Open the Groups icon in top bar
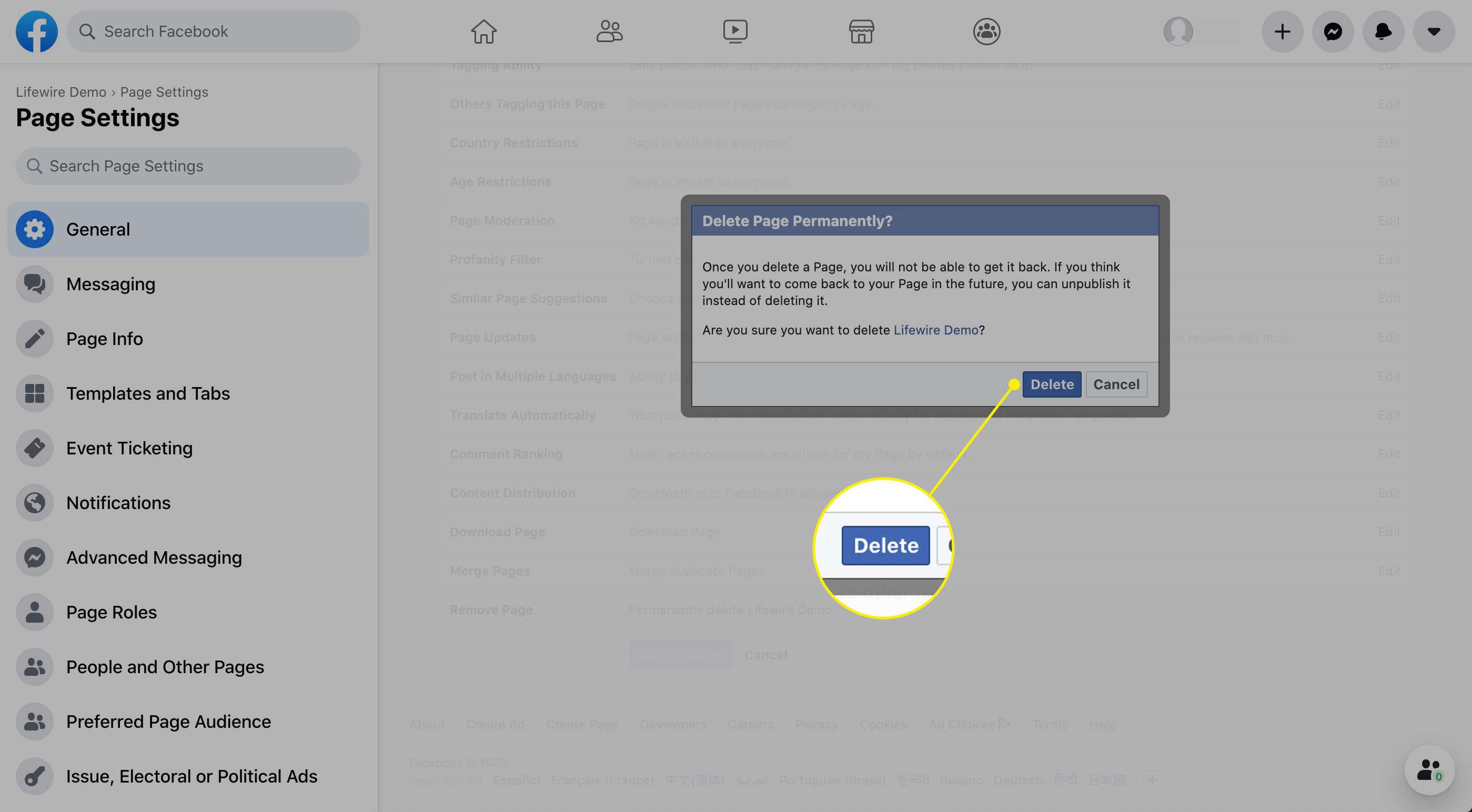The image size is (1472, 812). [x=987, y=32]
